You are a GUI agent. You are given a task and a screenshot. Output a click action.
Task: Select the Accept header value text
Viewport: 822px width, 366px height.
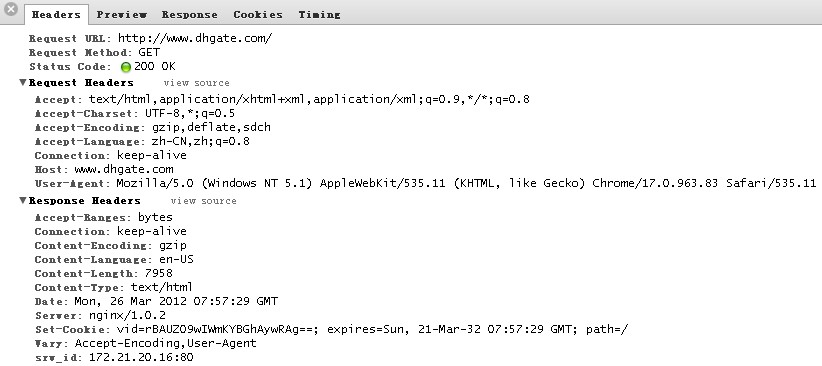pos(309,99)
